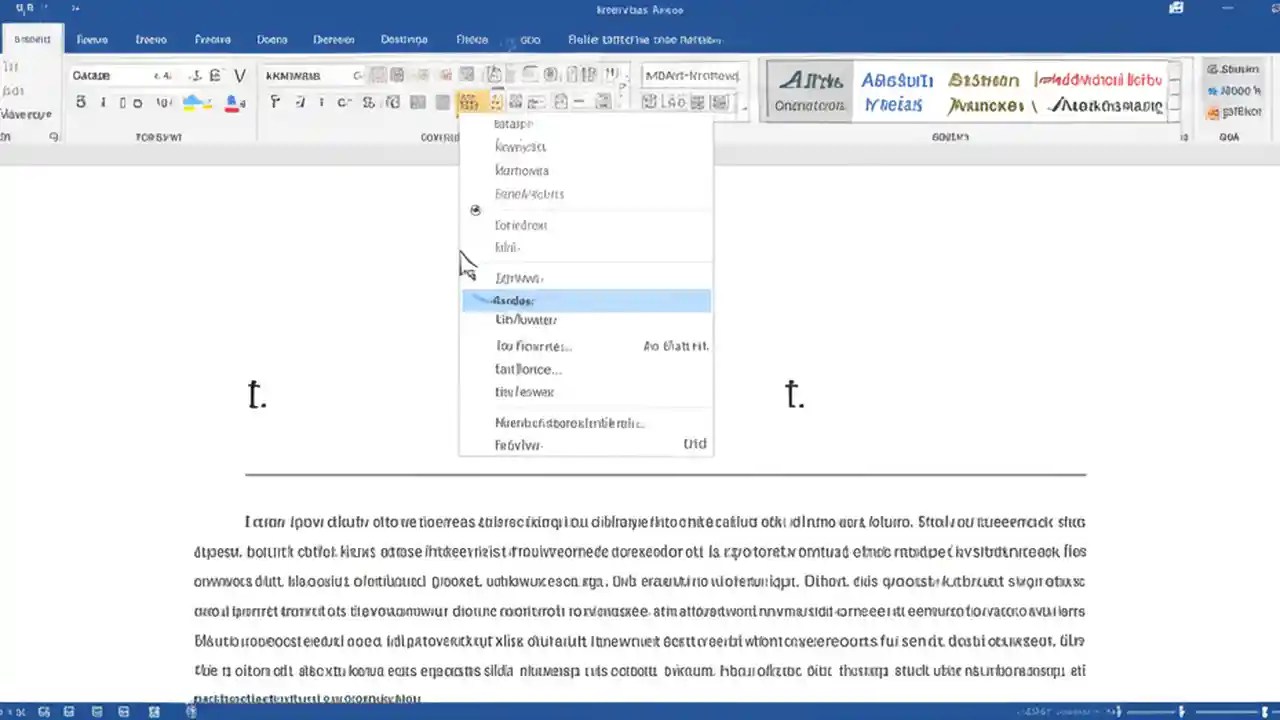Select the font color icon
The width and height of the screenshot is (1280, 720).
tap(230, 101)
